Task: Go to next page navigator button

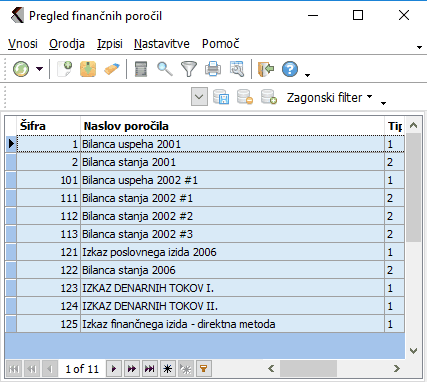Action: click(x=132, y=369)
